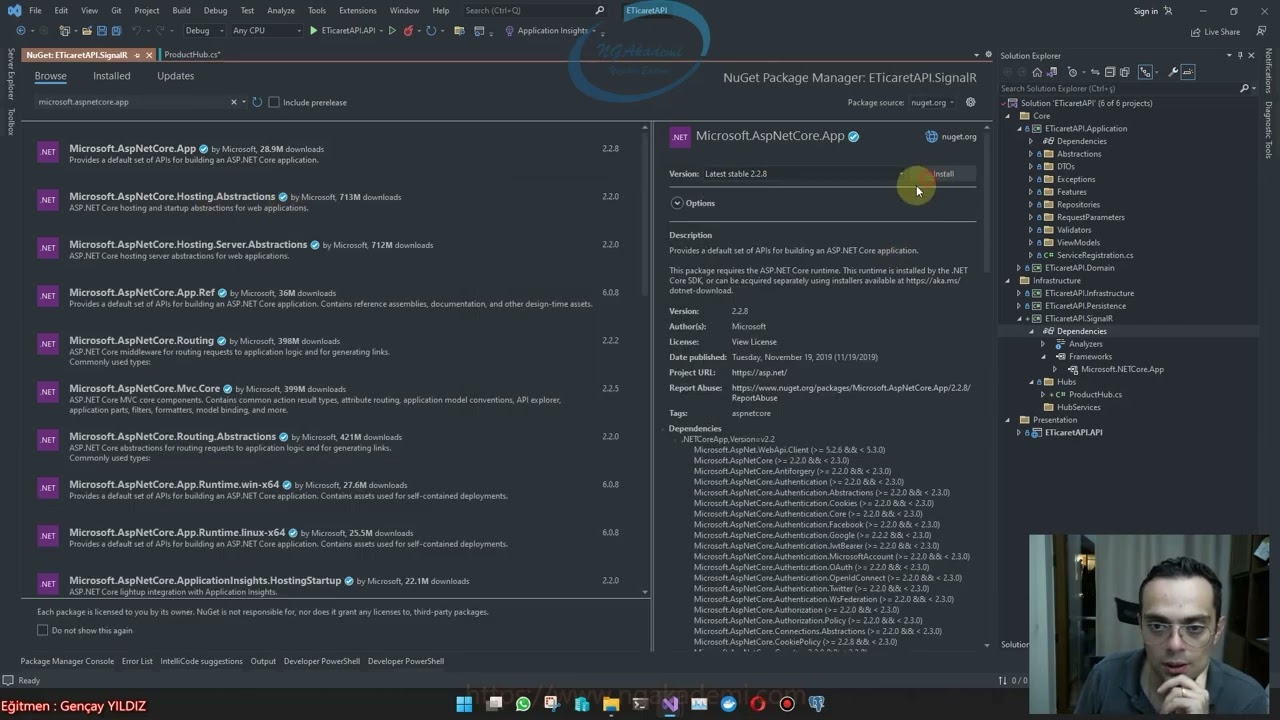Click the Solution Explorer search magnifier icon
Image resolution: width=1280 pixels, height=720 pixels.
(1245, 88)
